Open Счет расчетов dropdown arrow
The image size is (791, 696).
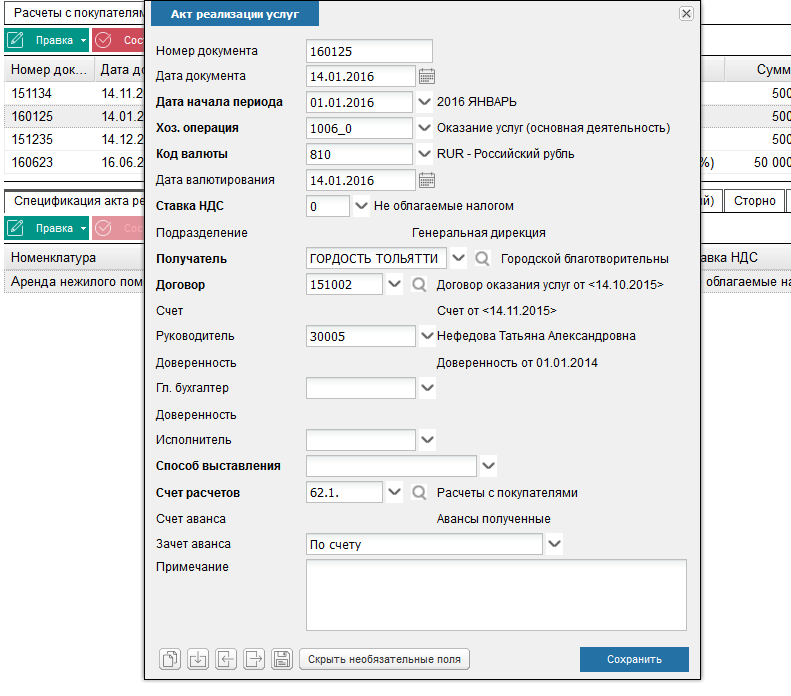tap(394, 492)
